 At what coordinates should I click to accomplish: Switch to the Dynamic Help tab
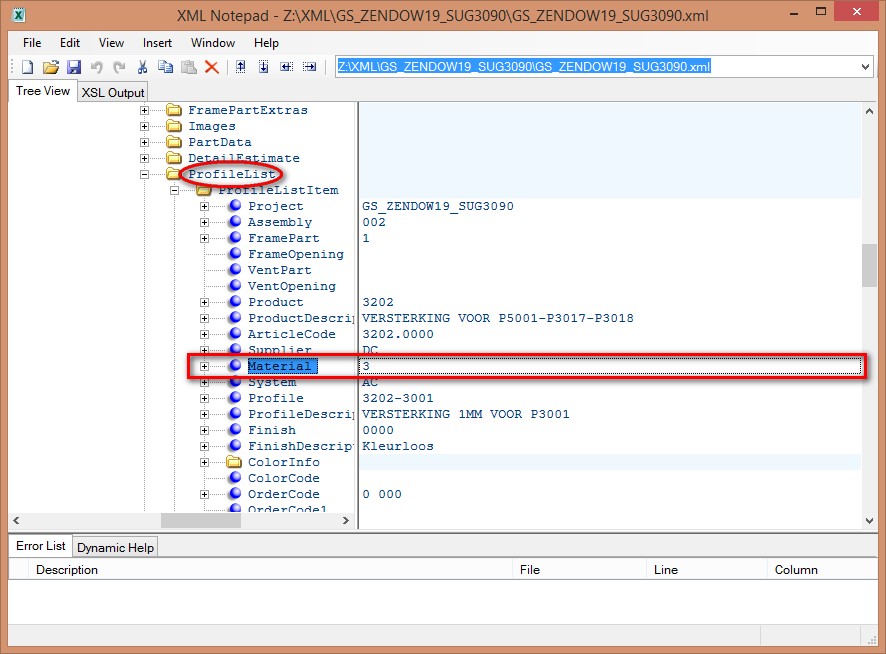115,547
